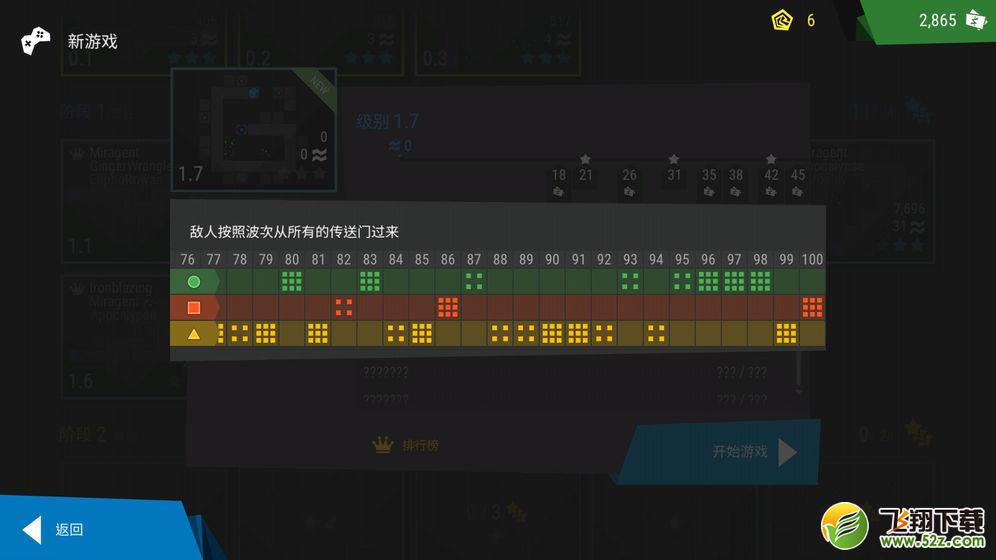The image size is (996, 560).
Task: Select the wave 96 green enemy group
Action: coord(708,281)
